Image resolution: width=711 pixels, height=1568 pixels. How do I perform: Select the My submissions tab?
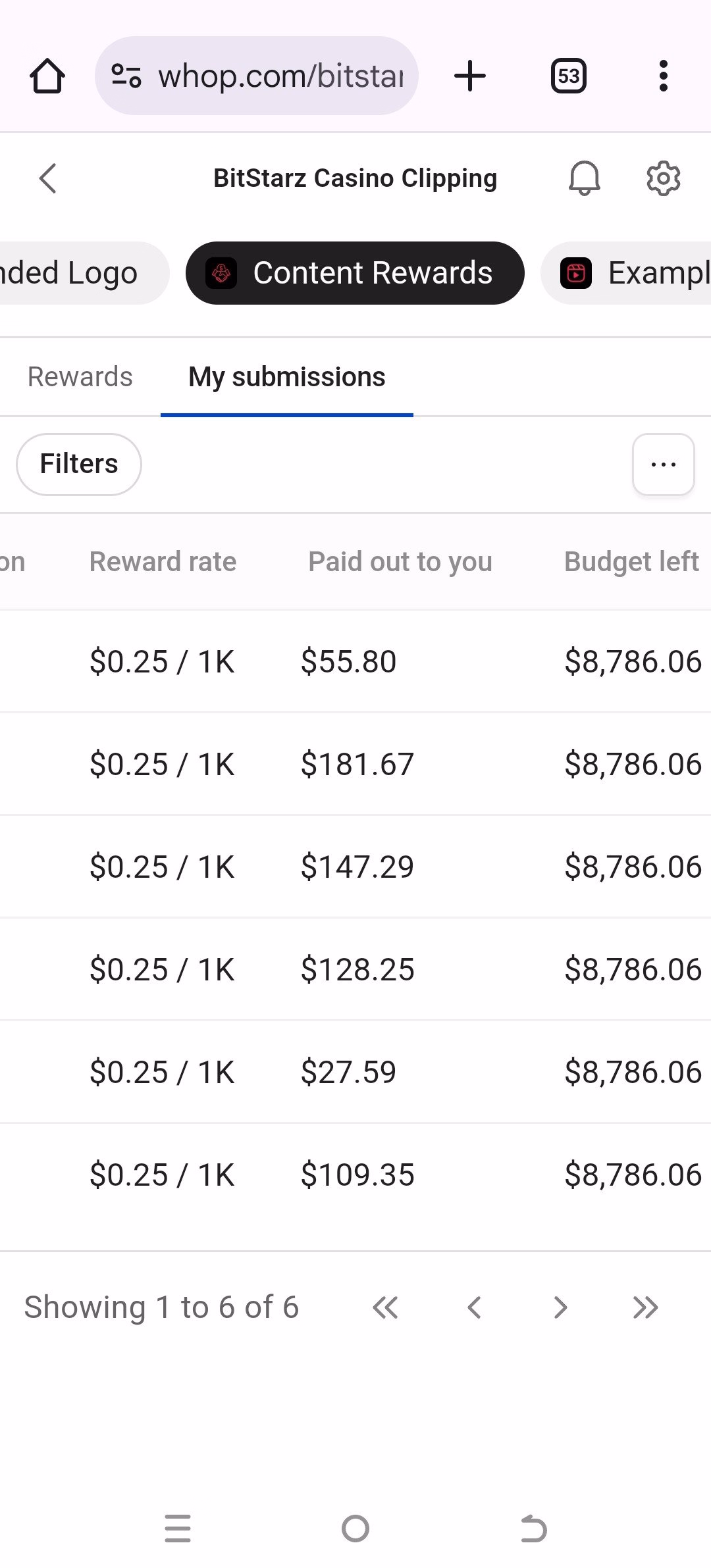(x=287, y=377)
